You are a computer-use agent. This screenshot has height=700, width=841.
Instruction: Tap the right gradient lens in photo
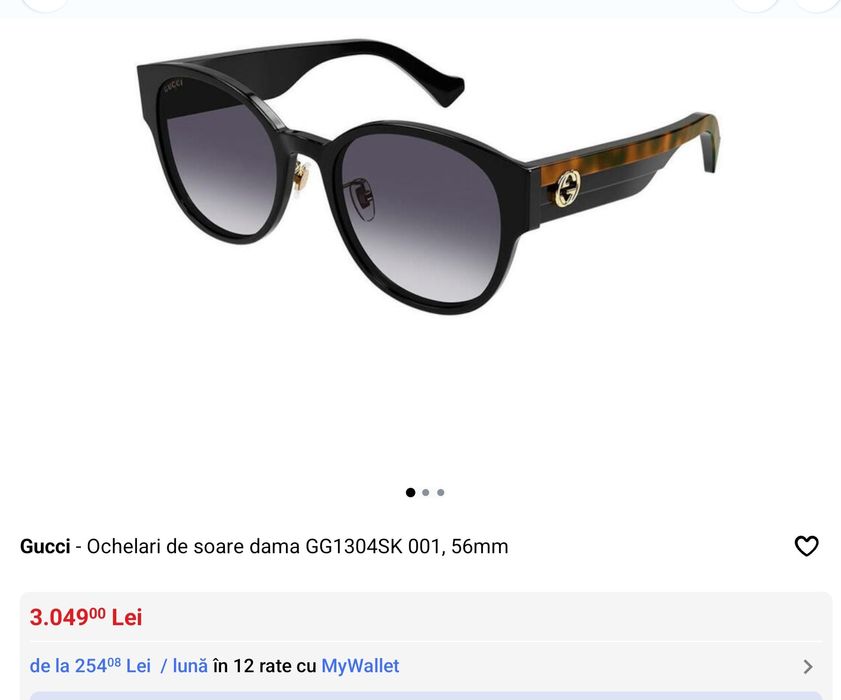(418, 217)
